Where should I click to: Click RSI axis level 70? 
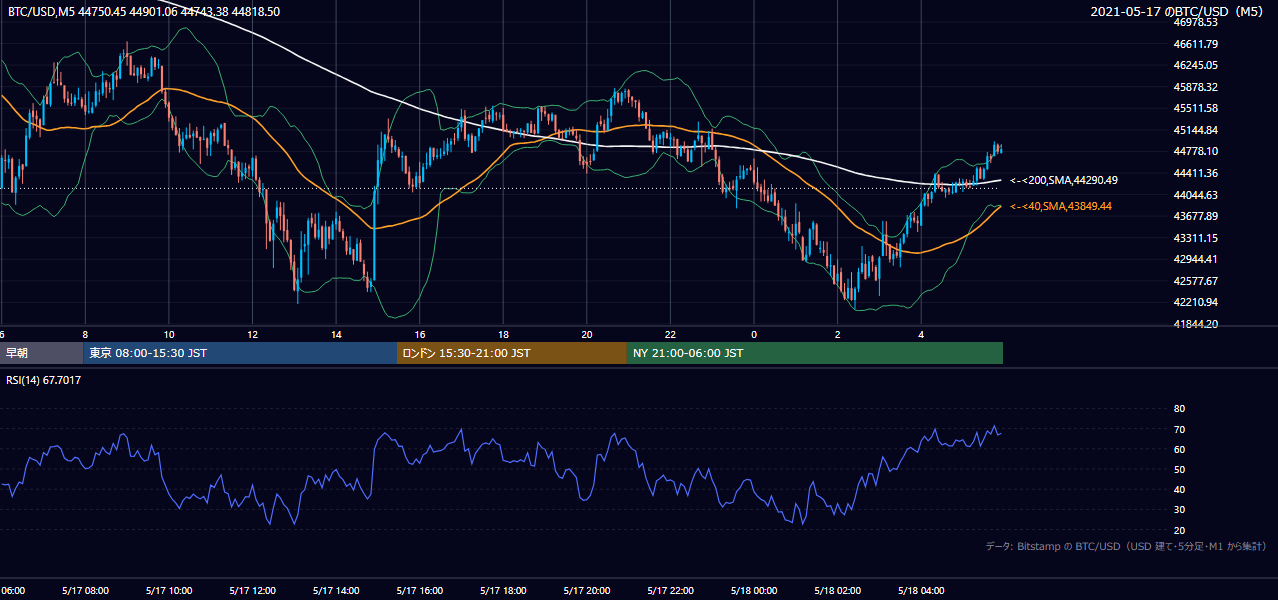pyautogui.click(x=1179, y=429)
